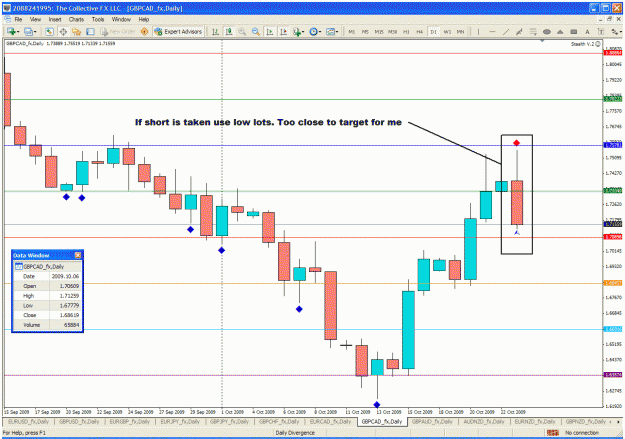The height and width of the screenshot is (439, 625).
Task: Switch to EURUSD_fx,Daily chart tab
Action: 28,421
